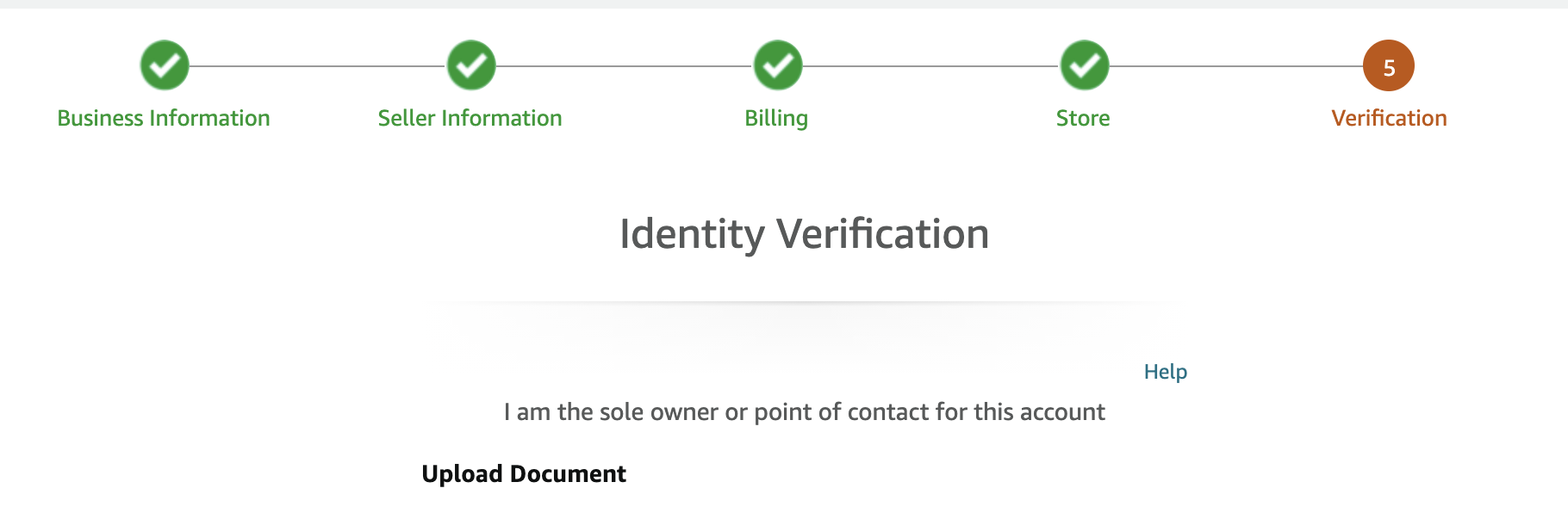This screenshot has height=513, width=1568.
Task: Click the Business Information green checkmark icon
Action: tap(165, 65)
